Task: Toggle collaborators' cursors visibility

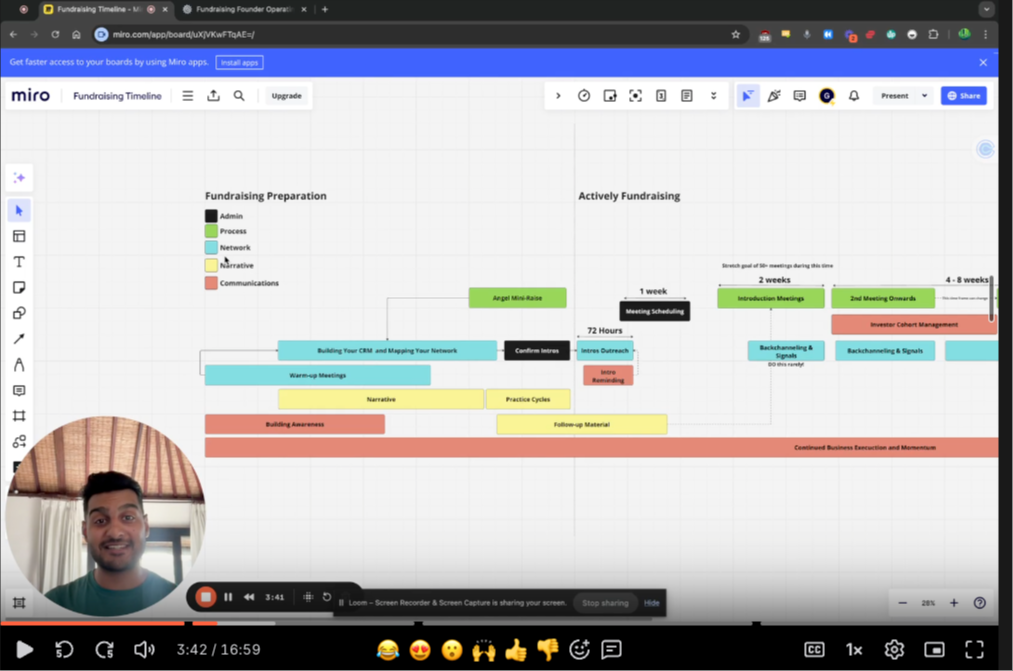Action: (747, 96)
